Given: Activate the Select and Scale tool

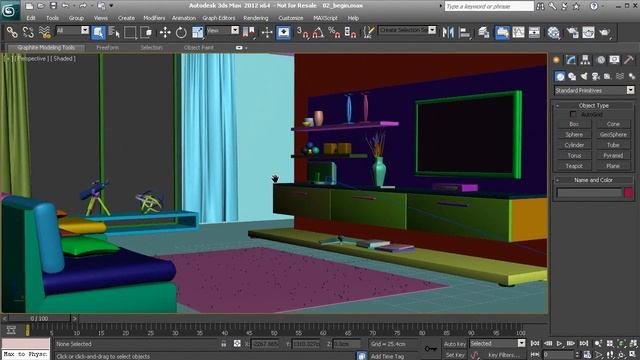Looking at the screenshot, I should pos(198,32).
